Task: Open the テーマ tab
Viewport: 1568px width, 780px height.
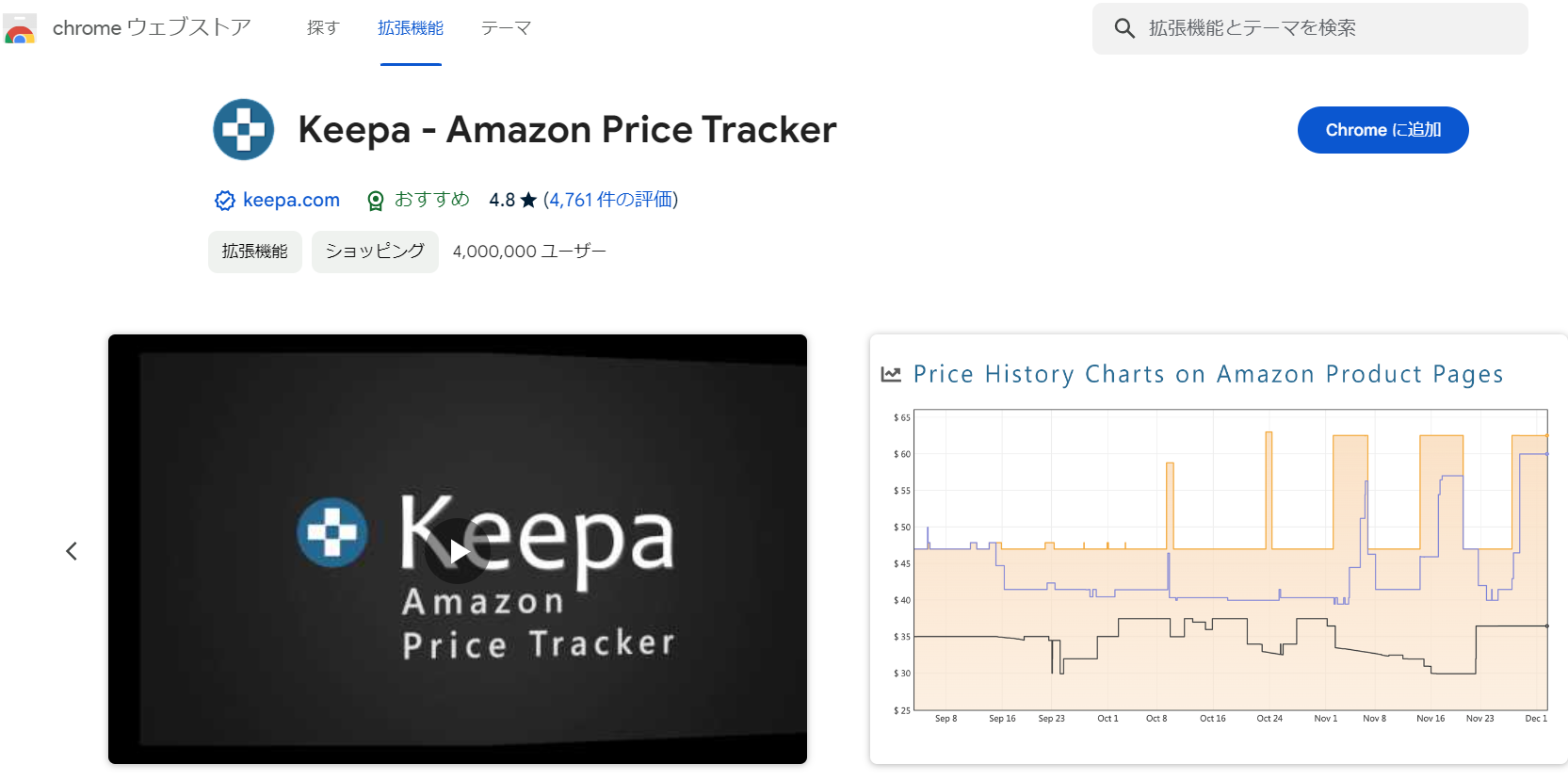Action: tap(506, 28)
